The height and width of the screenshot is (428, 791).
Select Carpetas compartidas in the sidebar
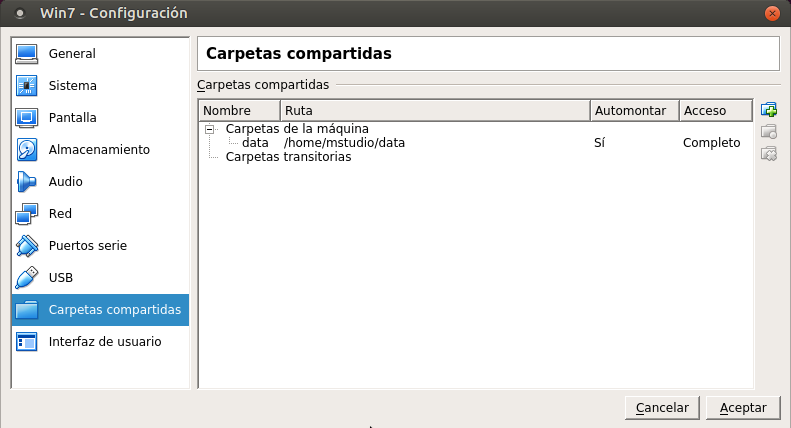100,310
